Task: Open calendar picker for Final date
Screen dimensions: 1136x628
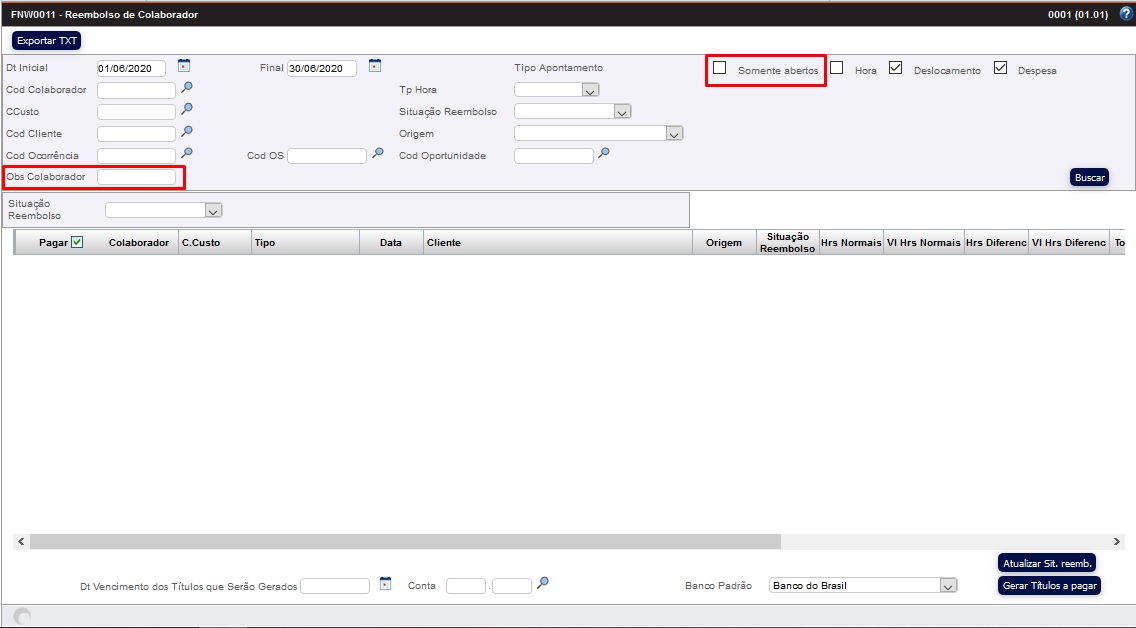Action: [x=374, y=66]
